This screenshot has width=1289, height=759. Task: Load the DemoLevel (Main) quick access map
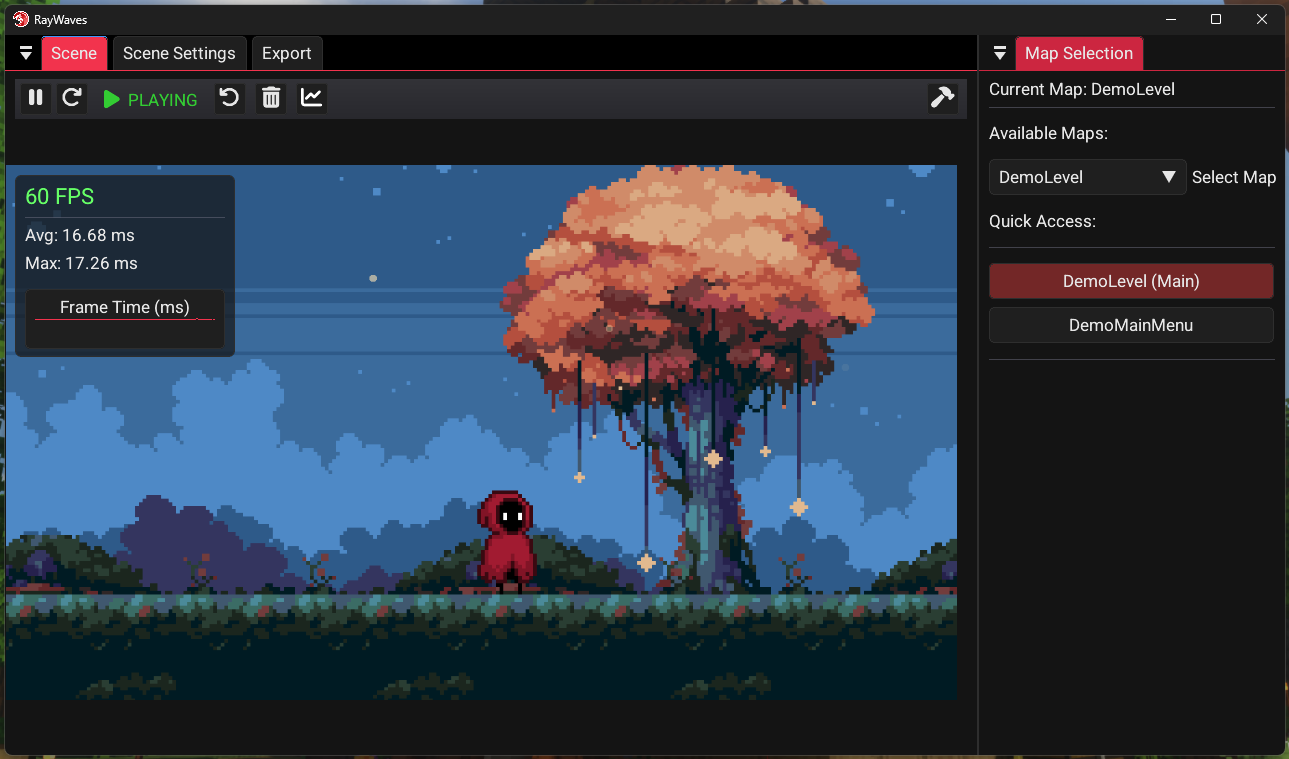(1130, 281)
